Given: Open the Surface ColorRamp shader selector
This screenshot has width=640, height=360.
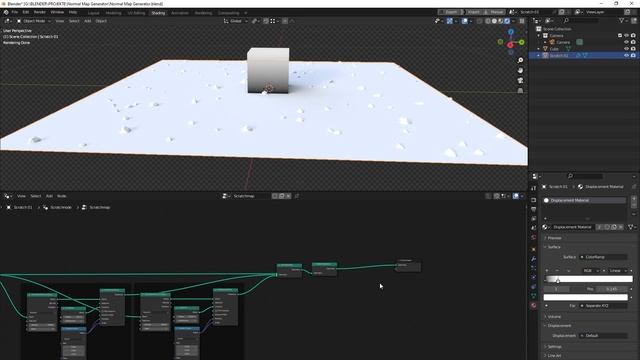Looking at the screenshot, I should point(603,257).
